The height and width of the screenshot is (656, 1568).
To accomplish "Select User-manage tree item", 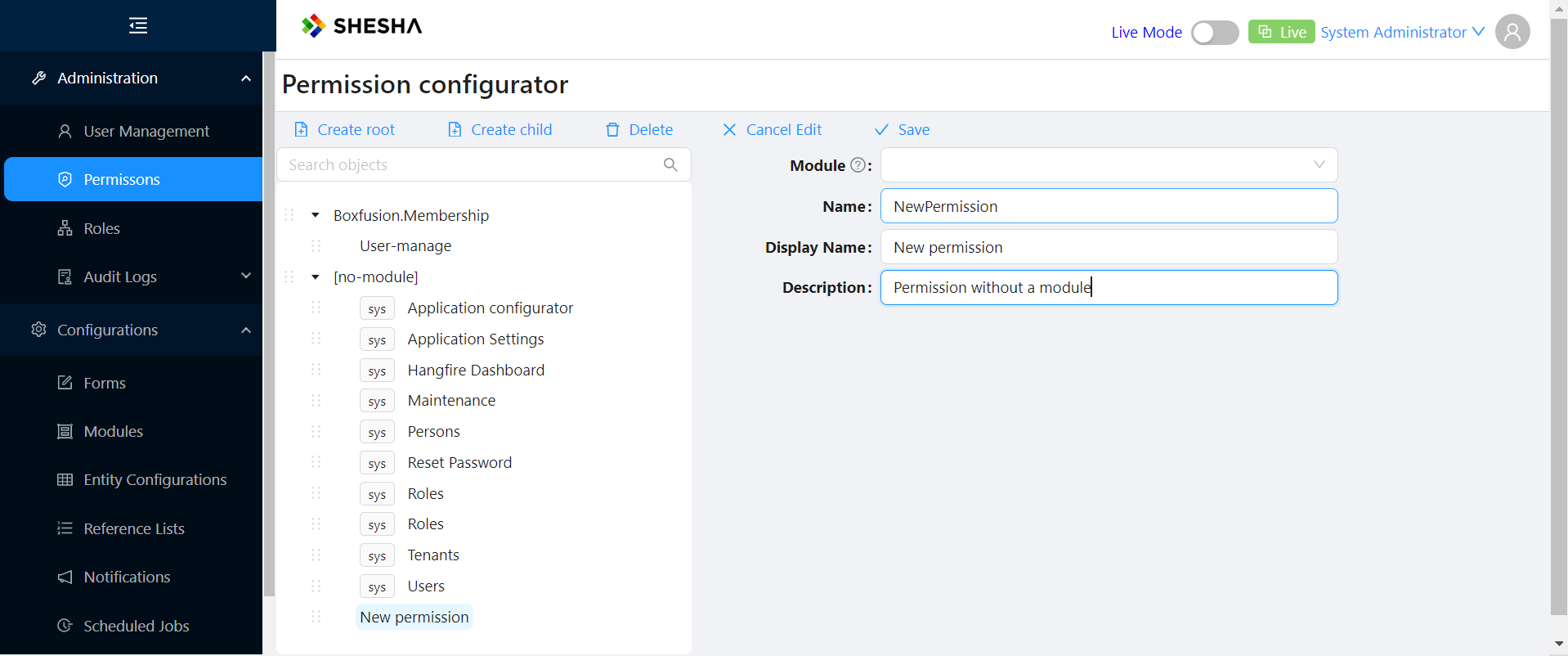I will coord(405,246).
